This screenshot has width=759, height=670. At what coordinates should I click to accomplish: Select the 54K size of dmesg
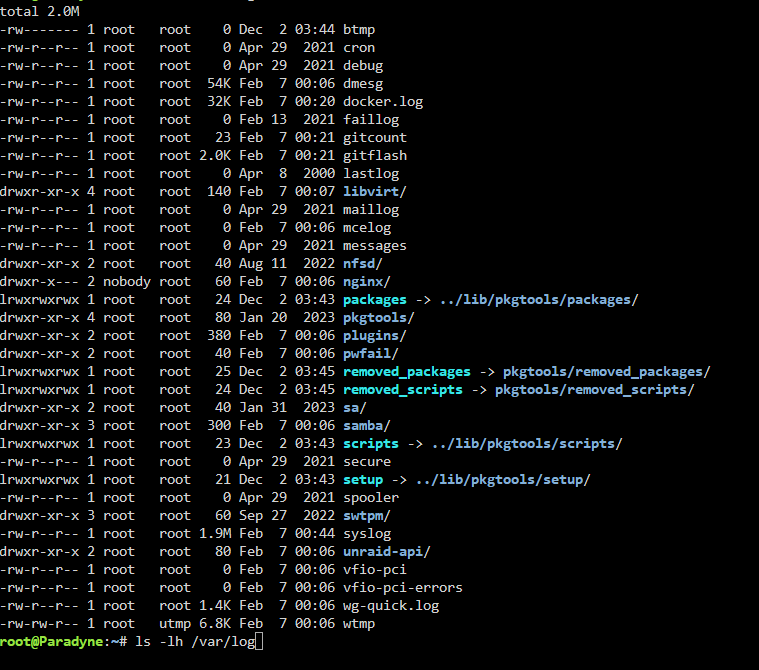[219, 83]
